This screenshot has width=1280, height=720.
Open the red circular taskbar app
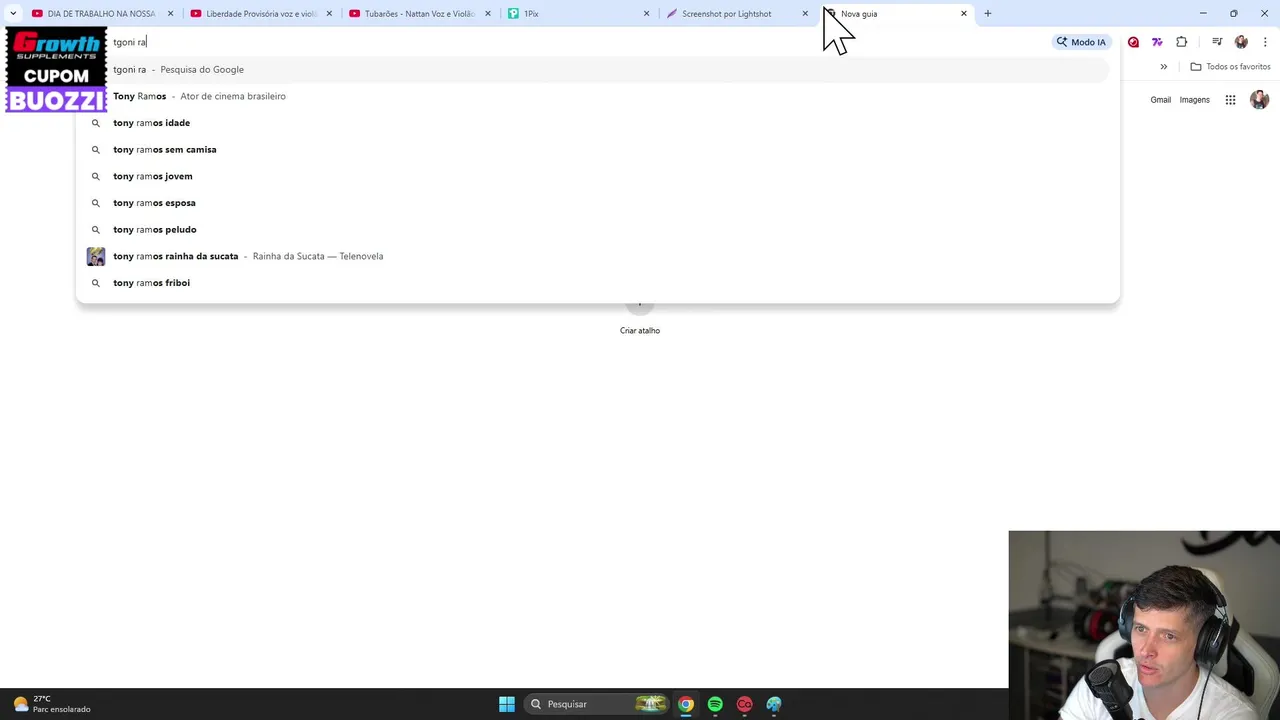click(x=744, y=704)
